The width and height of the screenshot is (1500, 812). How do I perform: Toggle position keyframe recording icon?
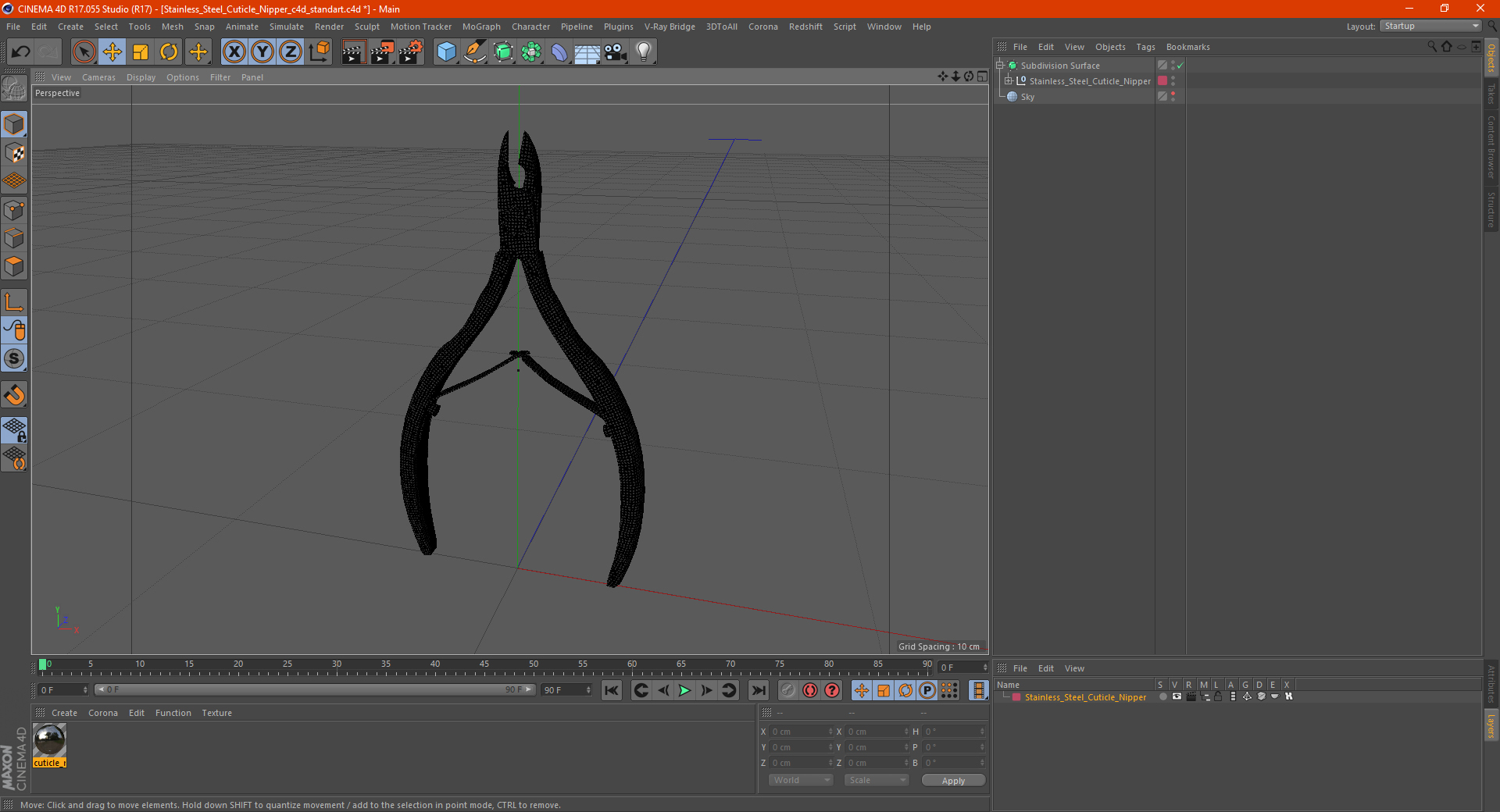pos(861,690)
